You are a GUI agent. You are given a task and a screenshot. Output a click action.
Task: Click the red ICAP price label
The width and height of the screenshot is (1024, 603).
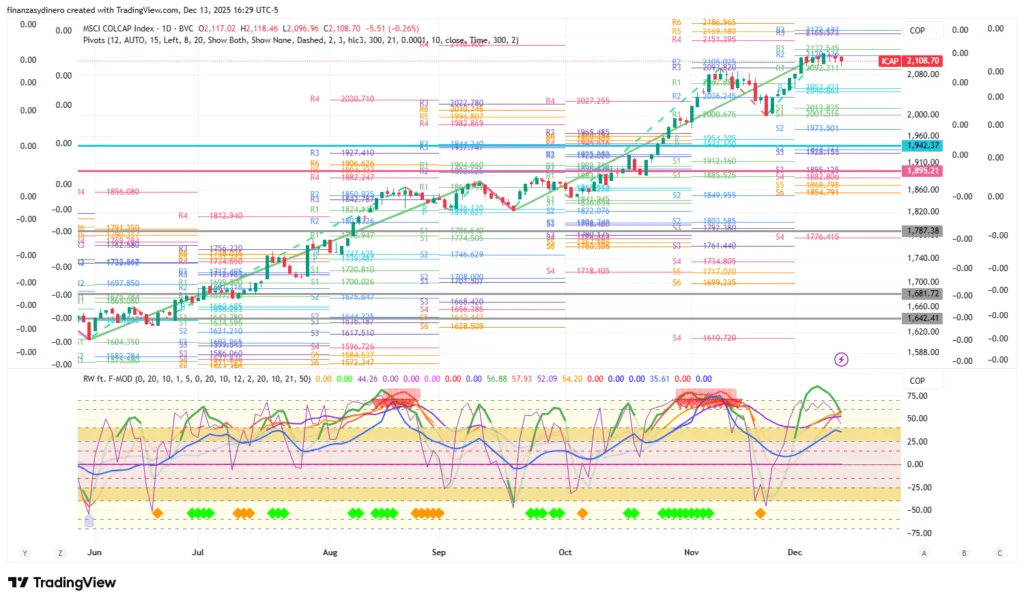890,61
